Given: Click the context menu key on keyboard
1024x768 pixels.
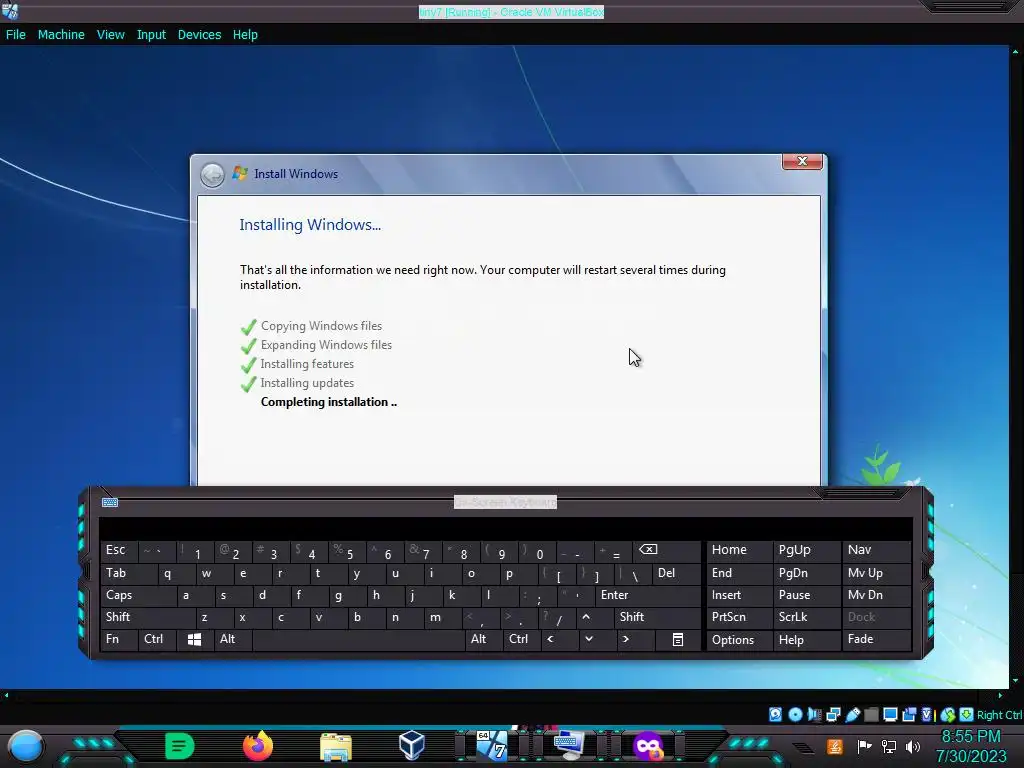Looking at the screenshot, I should click(678, 640).
